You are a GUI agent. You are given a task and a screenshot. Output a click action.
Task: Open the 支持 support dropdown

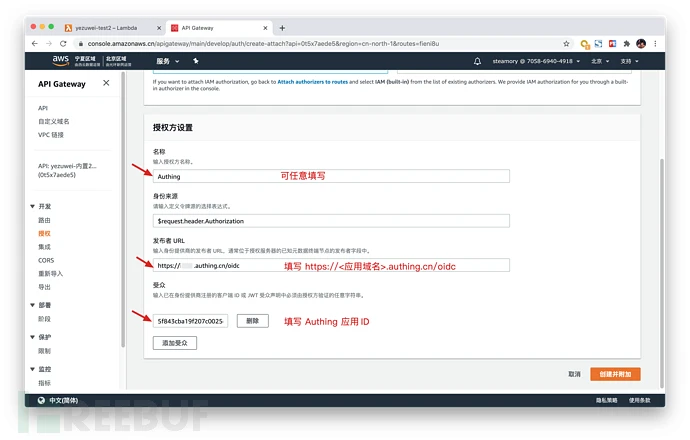pyautogui.click(x=629, y=61)
